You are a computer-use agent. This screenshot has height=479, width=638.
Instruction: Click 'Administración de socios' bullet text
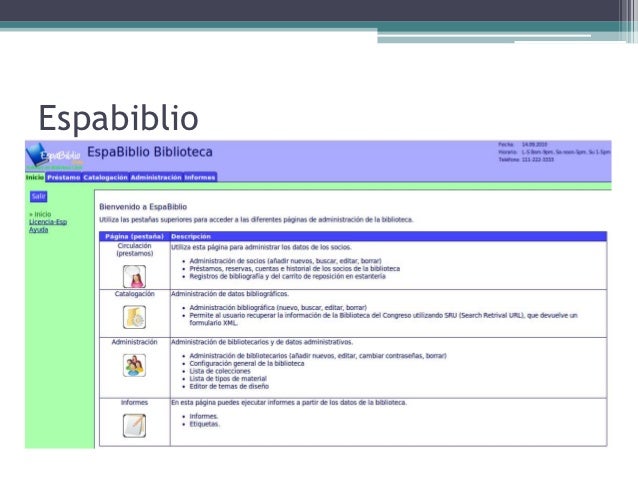pyautogui.click(x=286, y=261)
